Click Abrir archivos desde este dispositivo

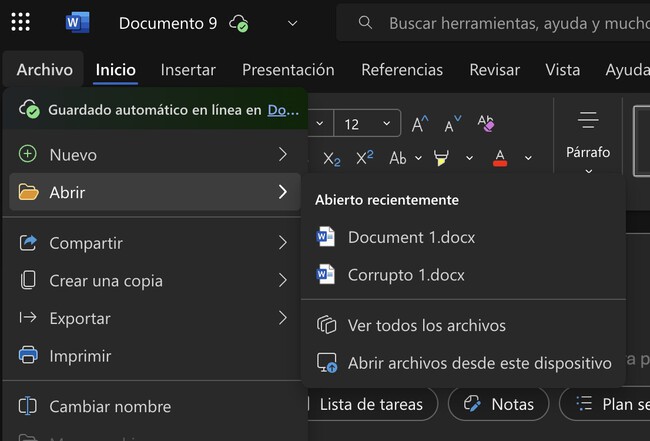[x=479, y=363]
